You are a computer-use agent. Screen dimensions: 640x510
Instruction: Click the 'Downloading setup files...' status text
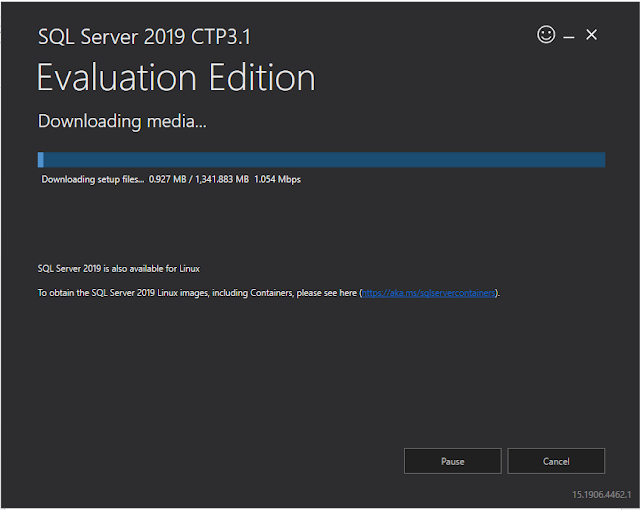click(93, 180)
